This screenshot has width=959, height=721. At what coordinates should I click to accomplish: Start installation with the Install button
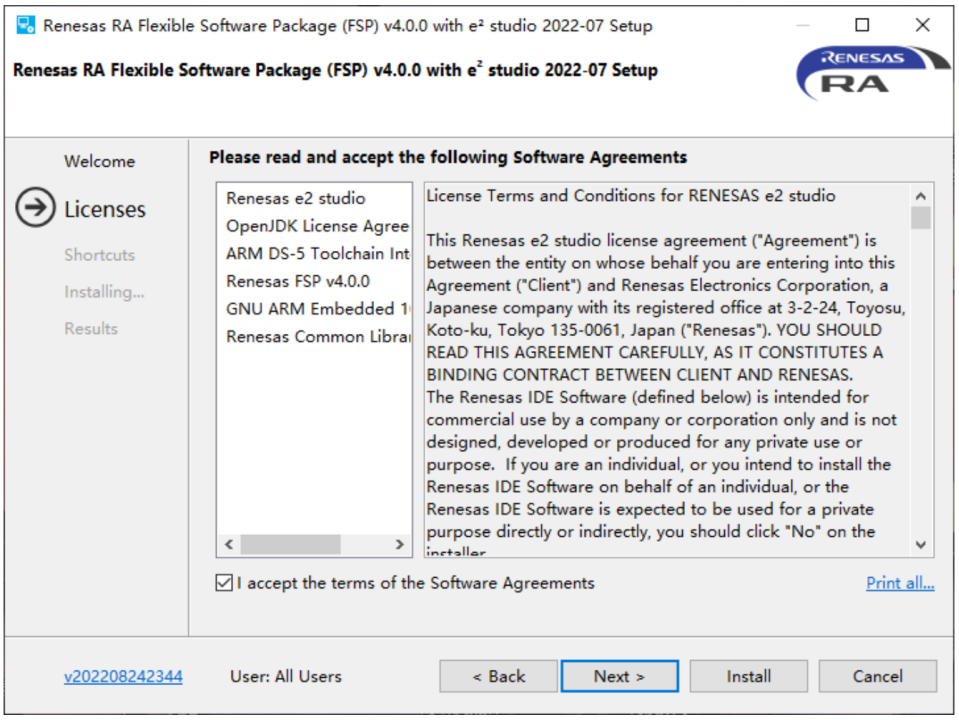coord(749,676)
